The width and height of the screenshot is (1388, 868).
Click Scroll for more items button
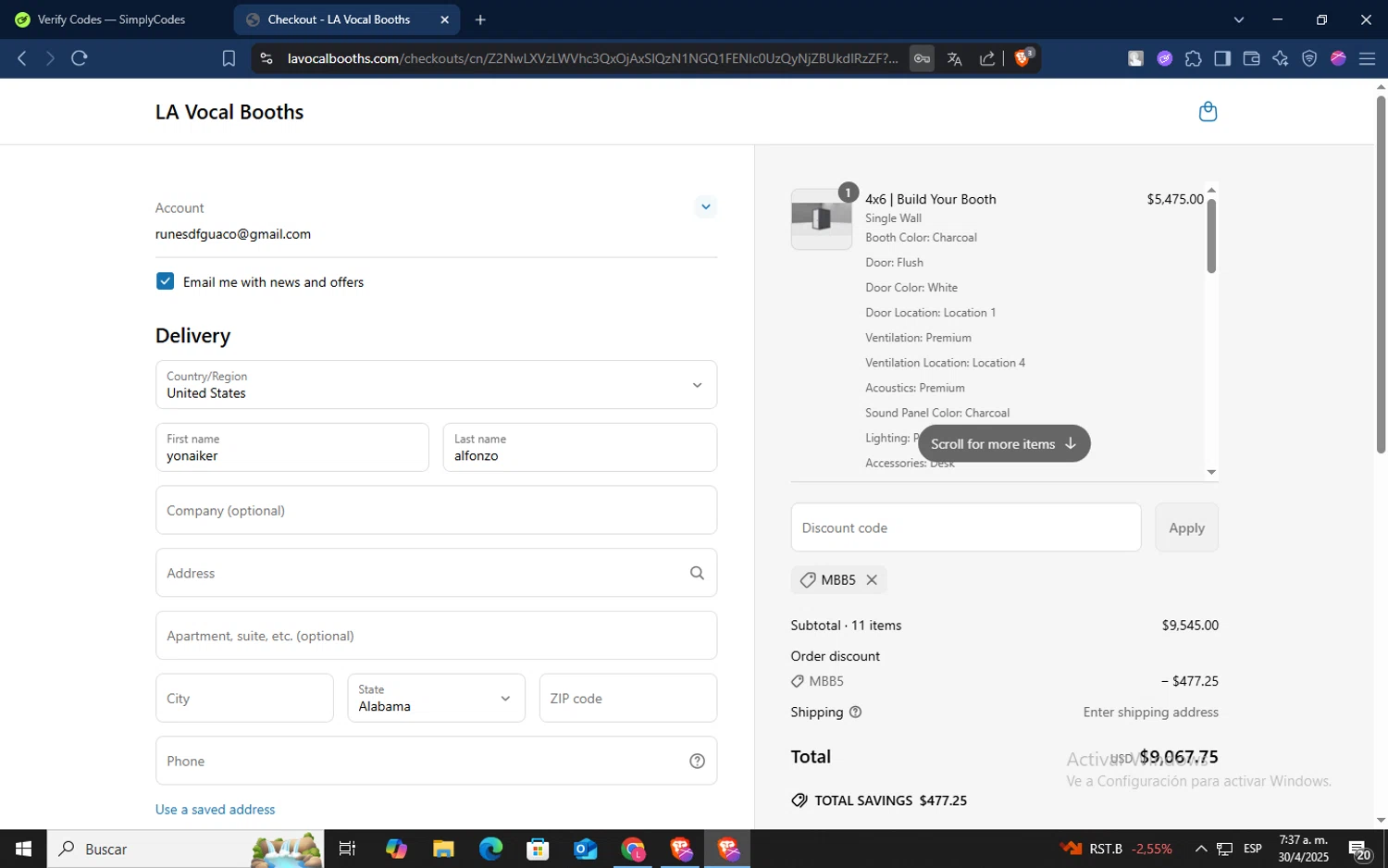click(1004, 444)
